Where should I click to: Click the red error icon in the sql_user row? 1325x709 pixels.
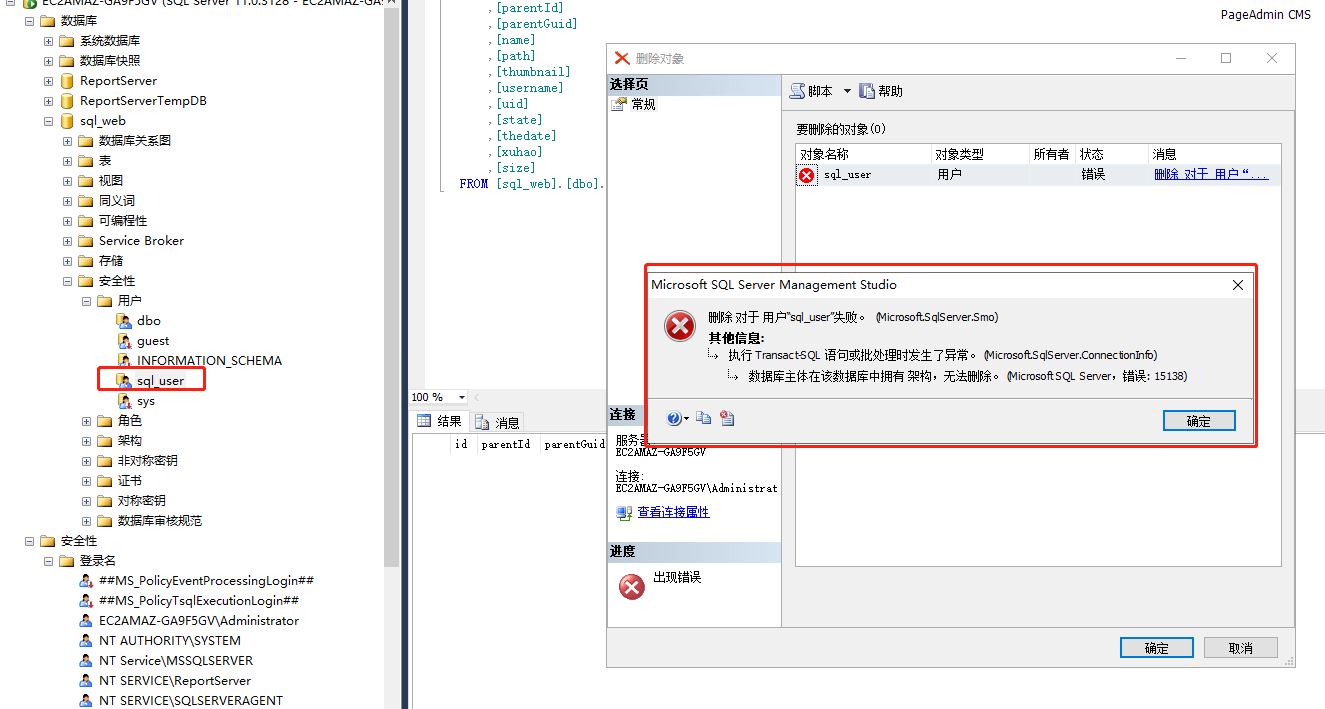pyautogui.click(x=807, y=175)
